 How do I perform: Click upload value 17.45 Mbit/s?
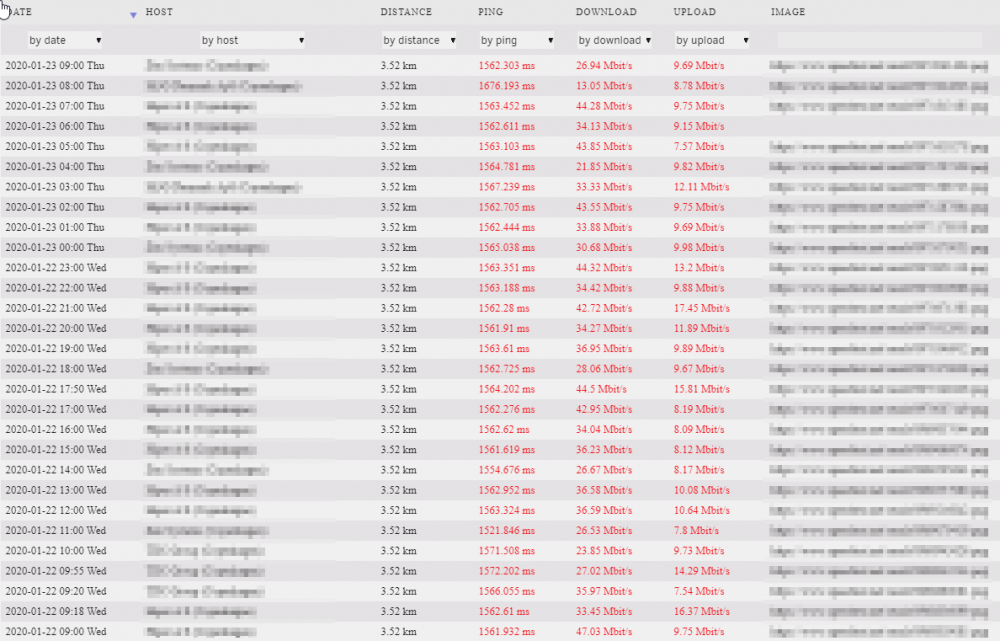[702, 308]
